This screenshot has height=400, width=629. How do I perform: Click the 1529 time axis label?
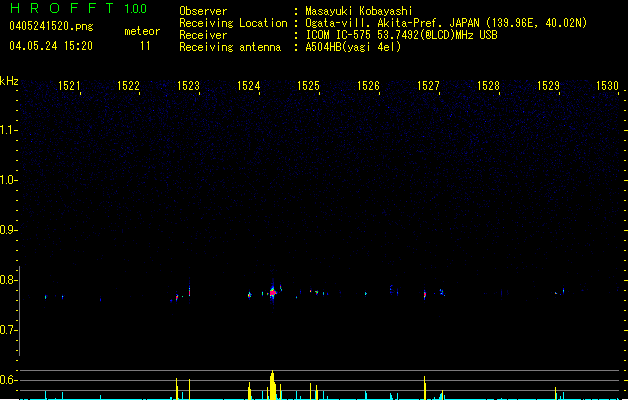point(548,86)
